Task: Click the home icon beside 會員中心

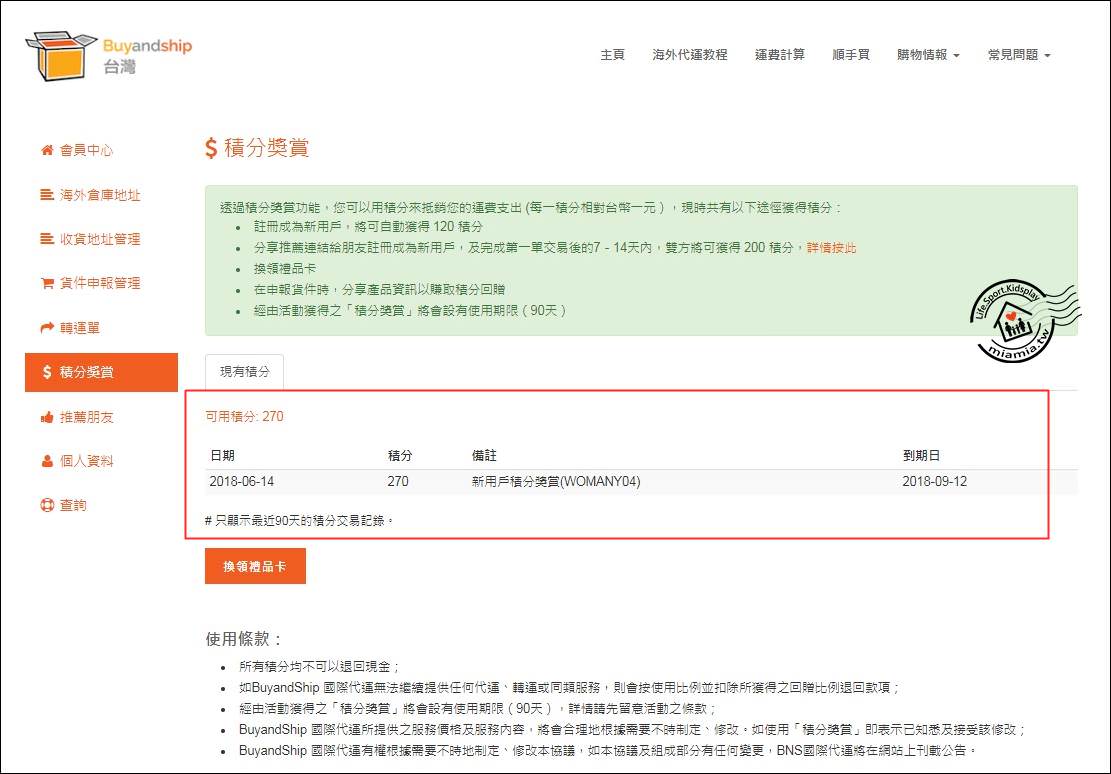Action: point(46,151)
